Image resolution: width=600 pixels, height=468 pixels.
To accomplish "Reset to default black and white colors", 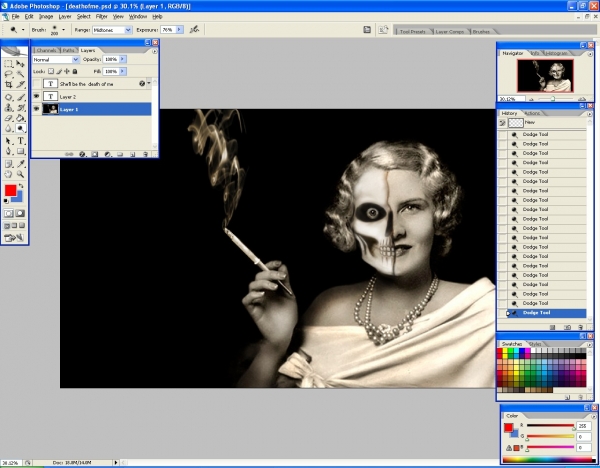I will coord(6,201).
